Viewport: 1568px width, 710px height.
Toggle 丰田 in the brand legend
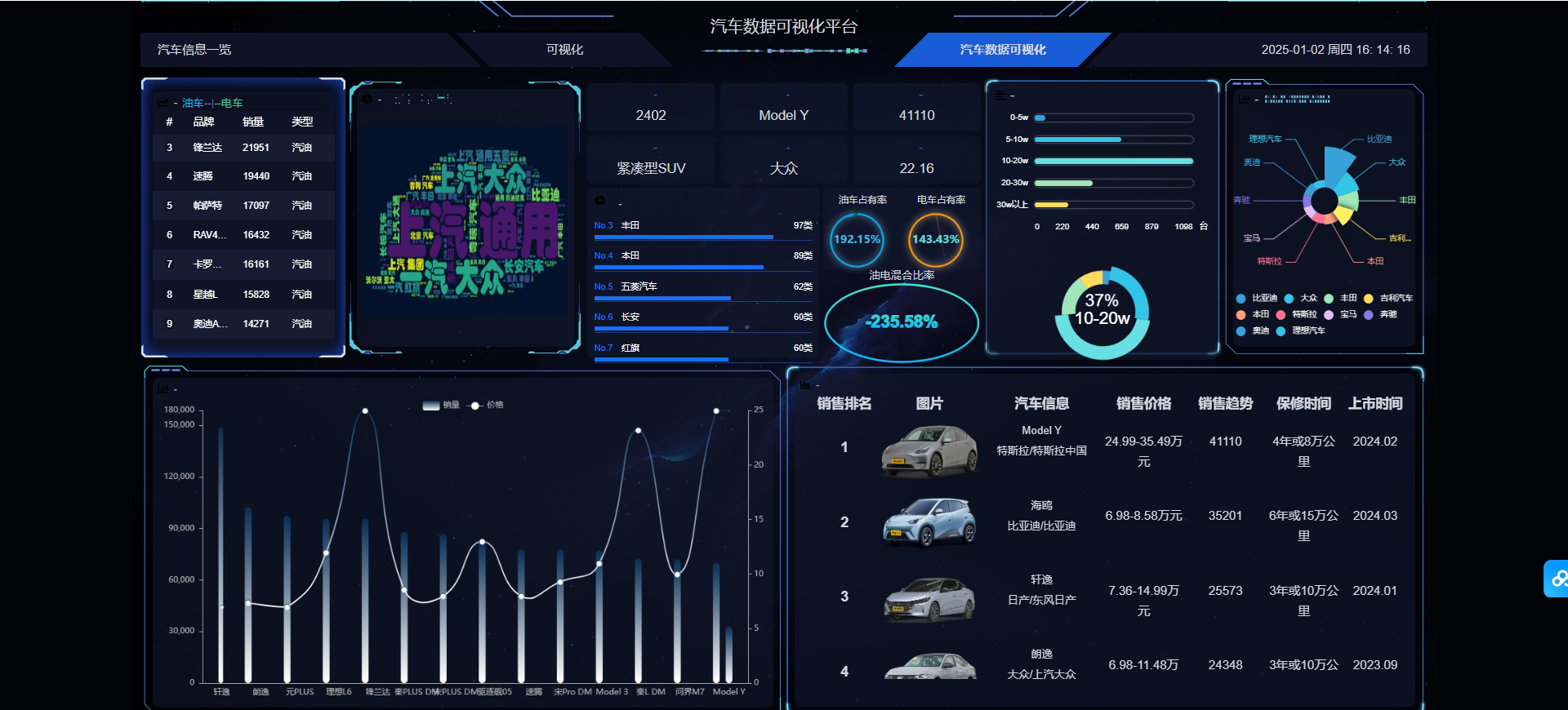click(x=1340, y=299)
